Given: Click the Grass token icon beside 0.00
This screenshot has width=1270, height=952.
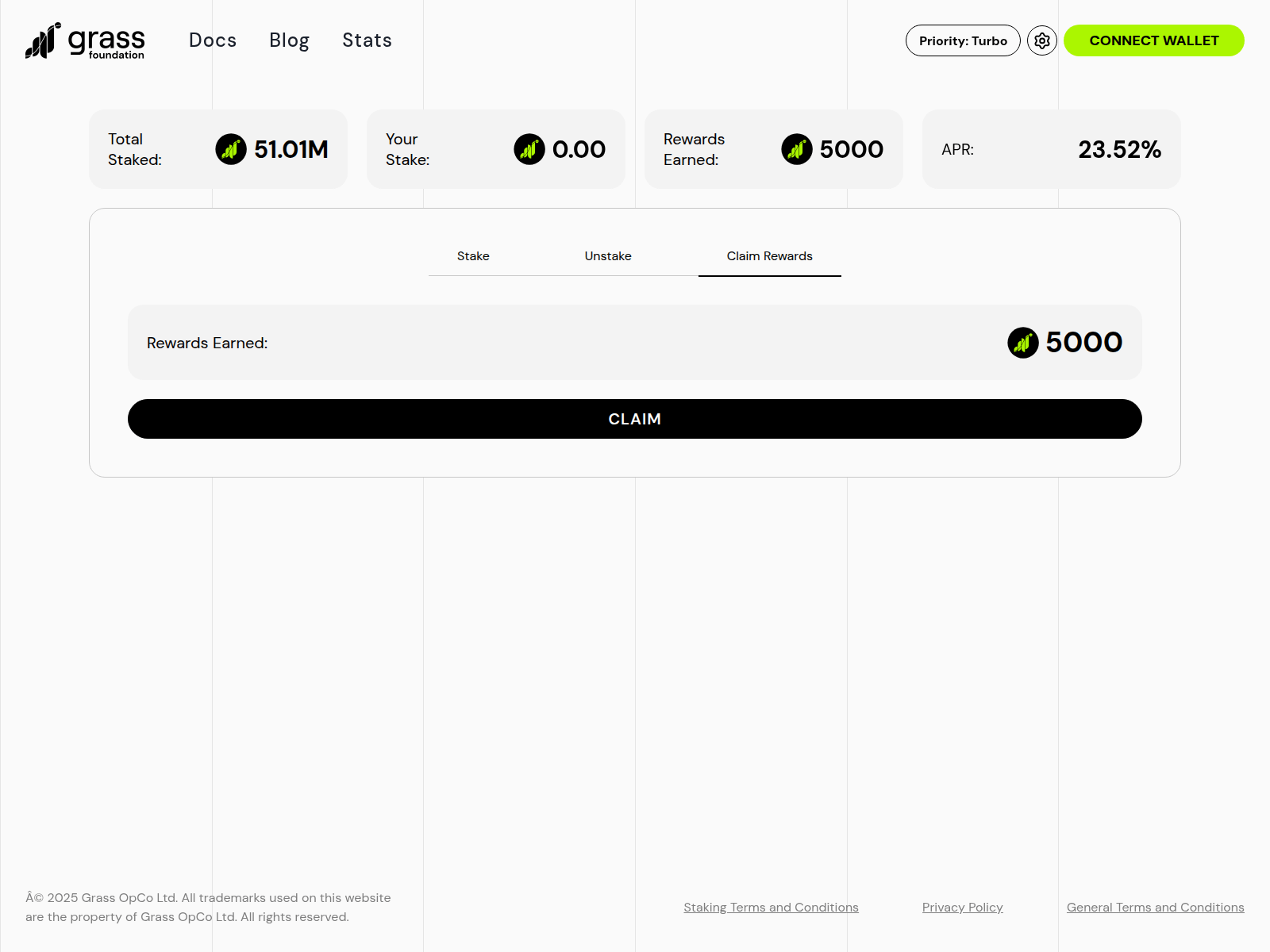Looking at the screenshot, I should (x=529, y=149).
